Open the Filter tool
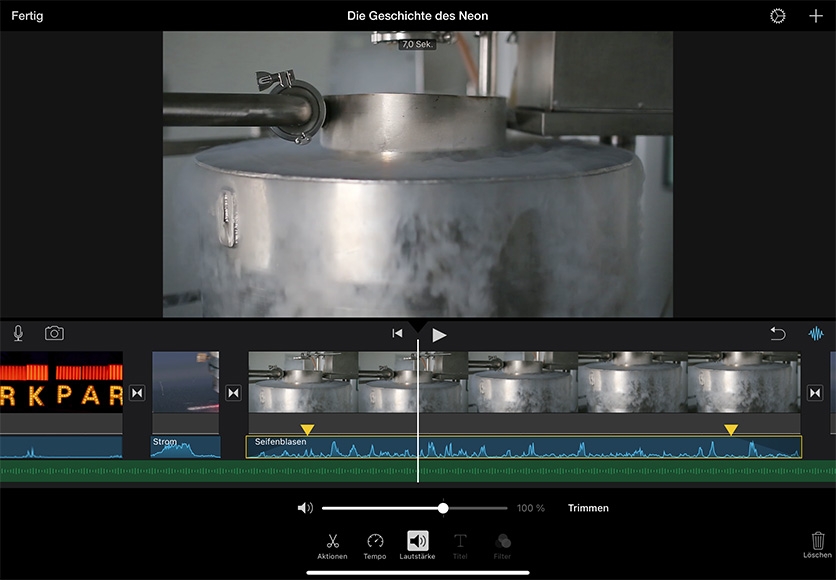The image size is (836, 580). [x=502, y=546]
